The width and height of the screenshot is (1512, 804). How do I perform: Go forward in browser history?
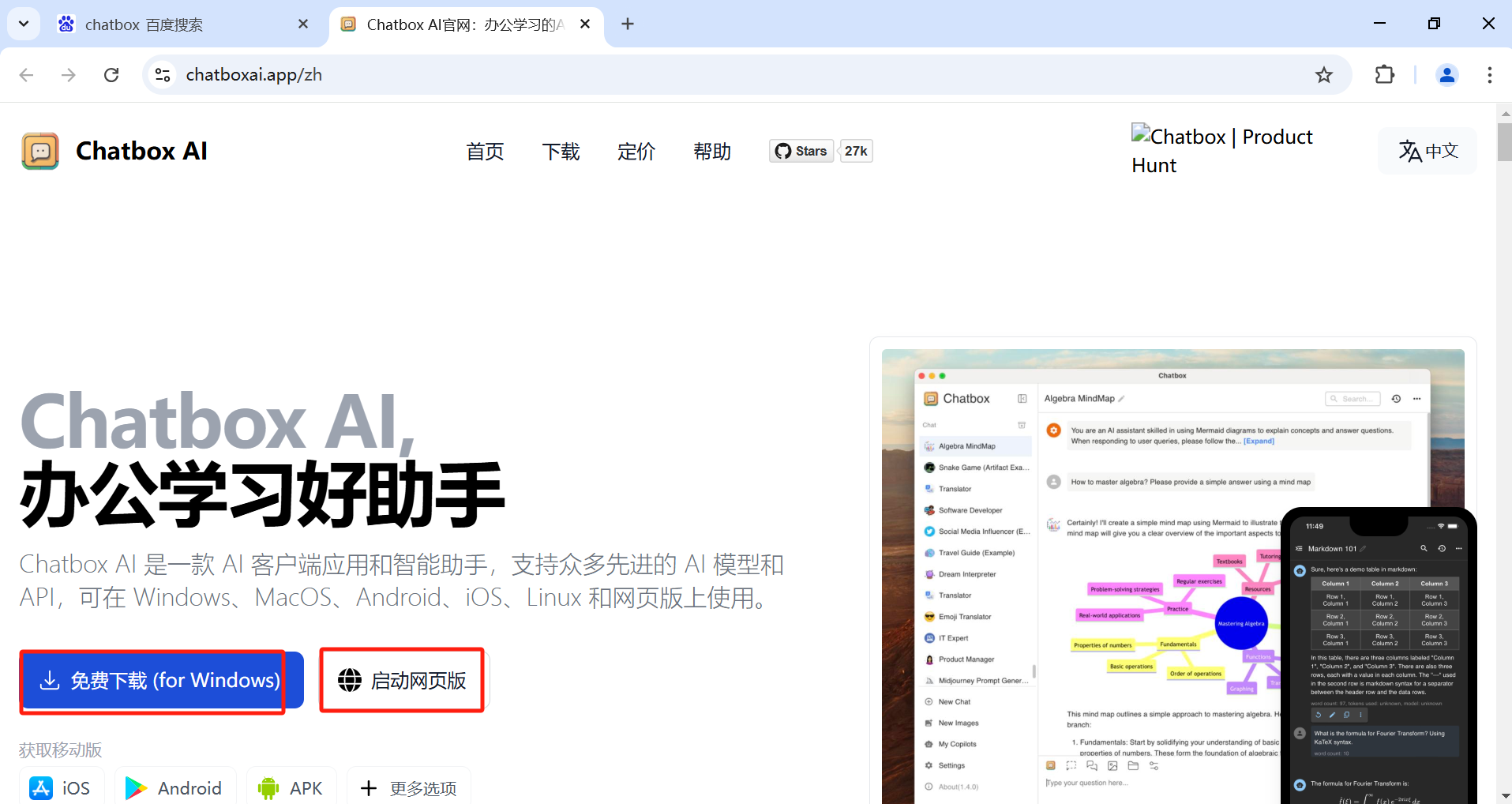(69, 75)
